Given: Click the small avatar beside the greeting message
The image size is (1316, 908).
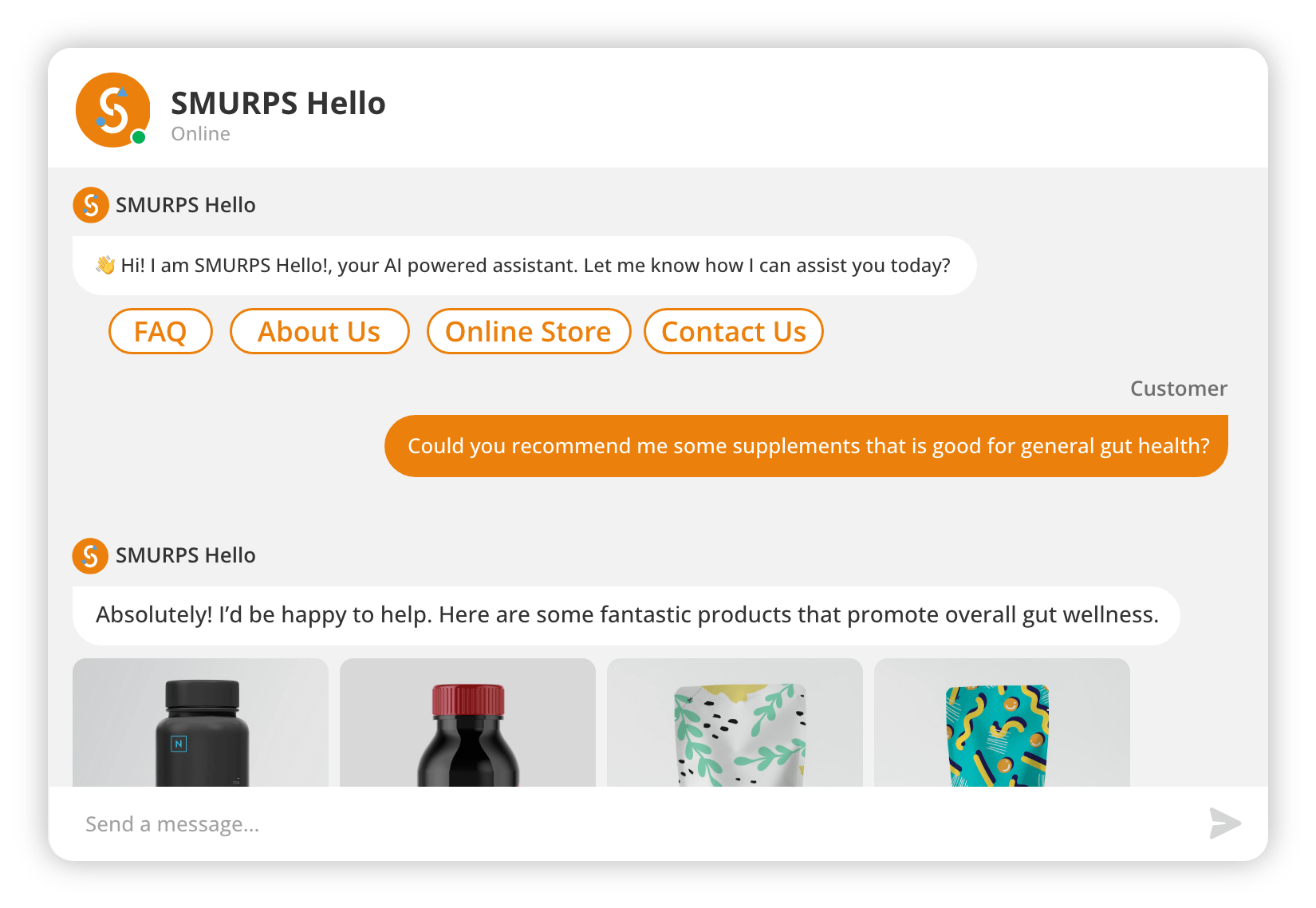Looking at the screenshot, I should click(91, 205).
